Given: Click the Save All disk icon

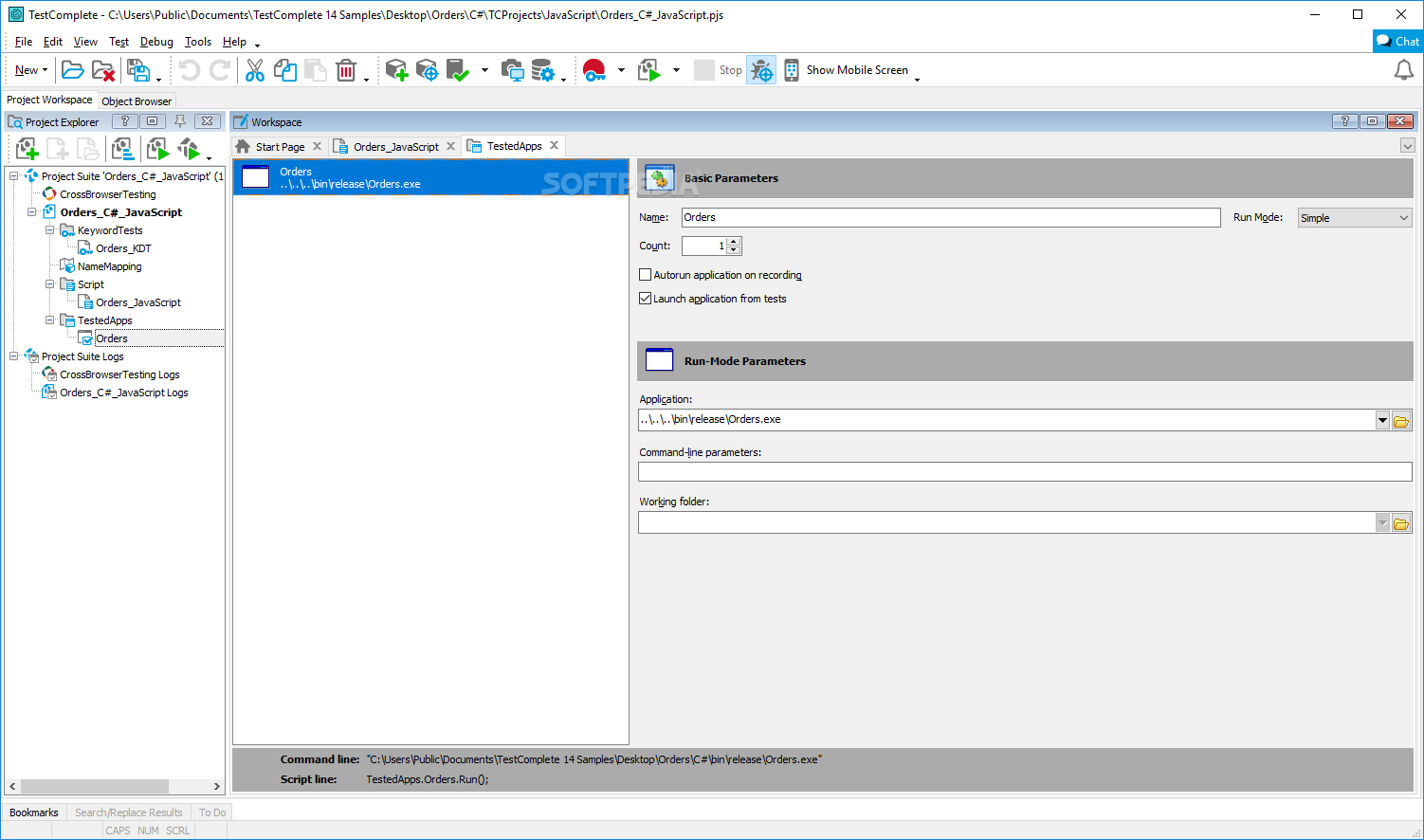Looking at the screenshot, I should click(x=138, y=70).
